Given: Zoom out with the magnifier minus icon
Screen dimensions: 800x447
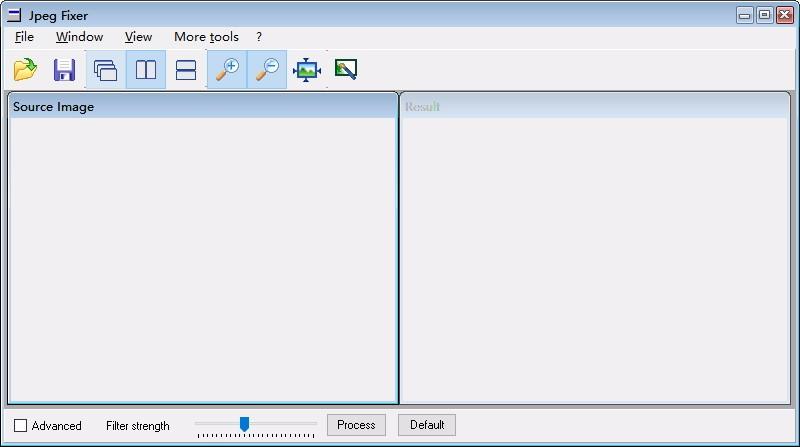Looking at the screenshot, I should coord(267,69).
